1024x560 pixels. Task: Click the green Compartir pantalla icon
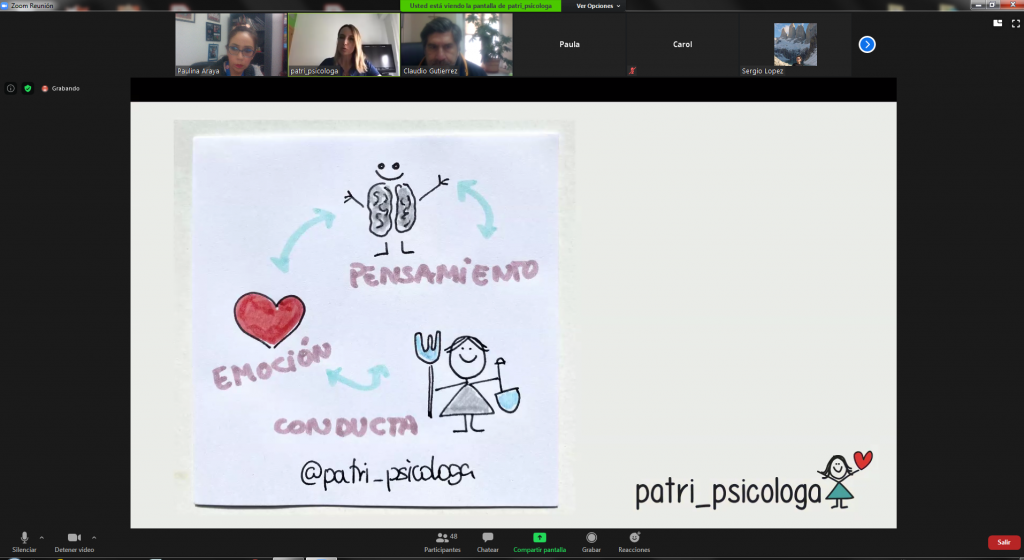[x=540, y=538]
